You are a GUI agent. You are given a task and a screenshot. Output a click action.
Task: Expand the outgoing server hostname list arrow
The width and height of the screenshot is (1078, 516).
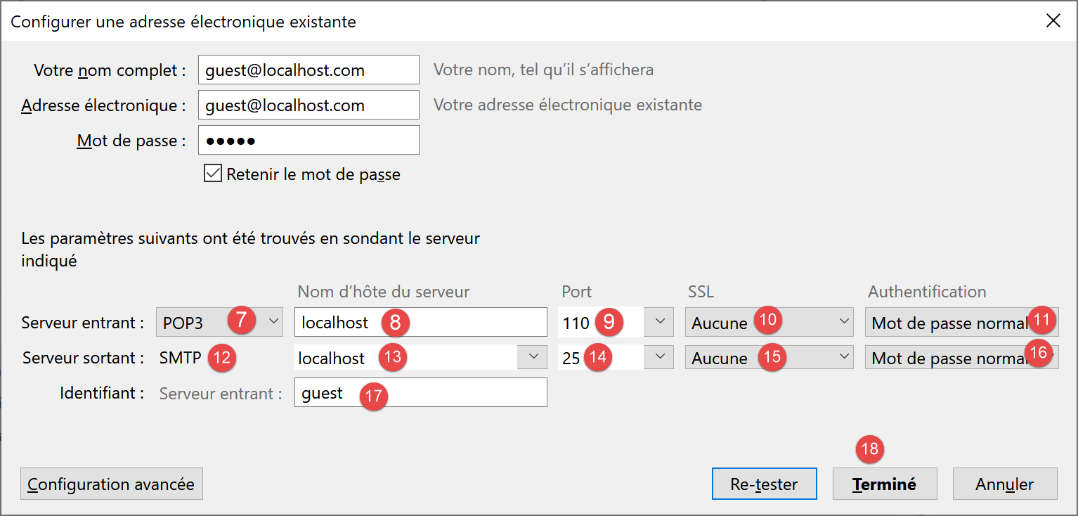coord(531,358)
